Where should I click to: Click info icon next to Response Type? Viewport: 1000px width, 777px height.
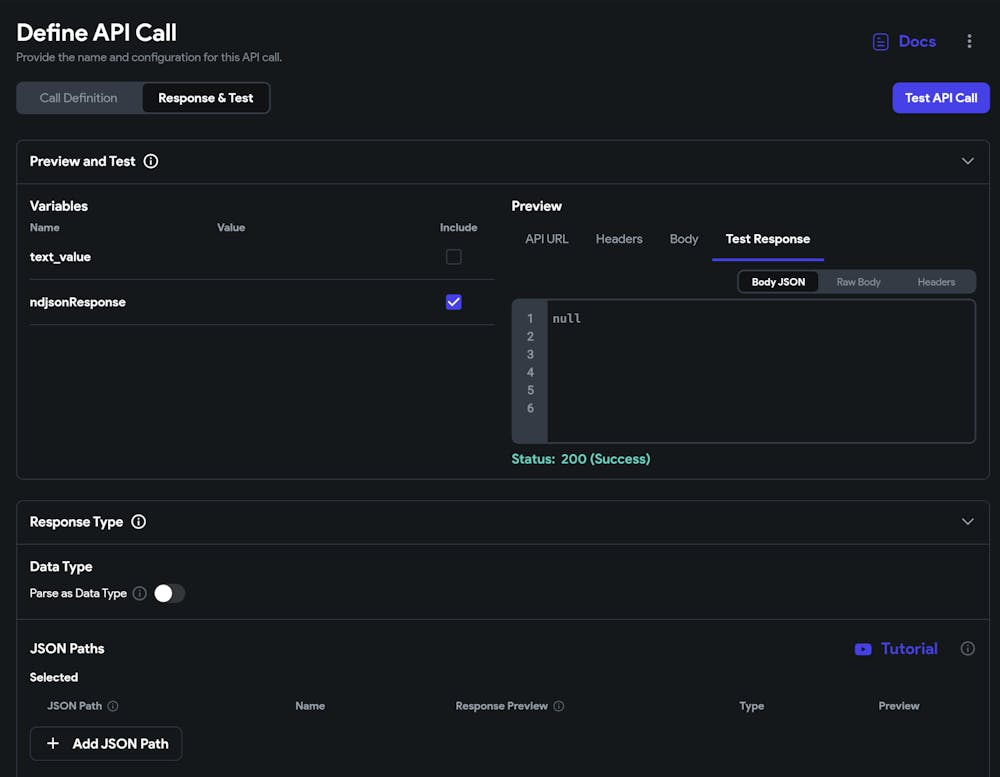click(138, 522)
